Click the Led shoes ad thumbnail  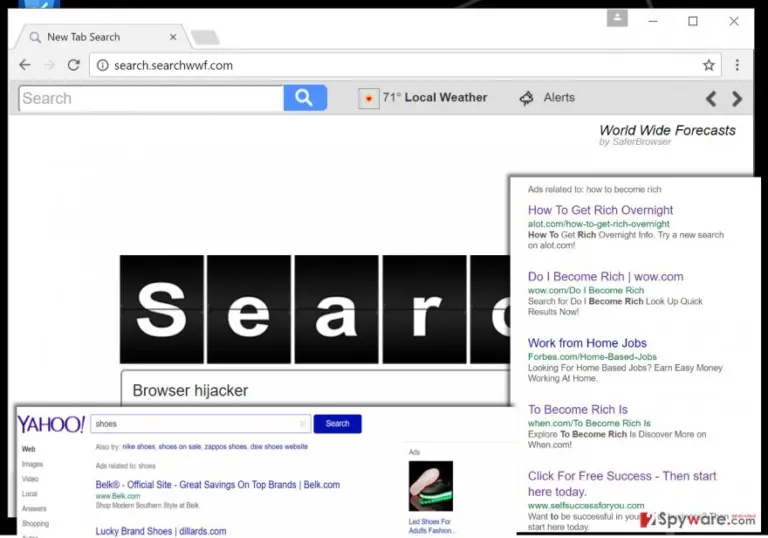(431, 486)
